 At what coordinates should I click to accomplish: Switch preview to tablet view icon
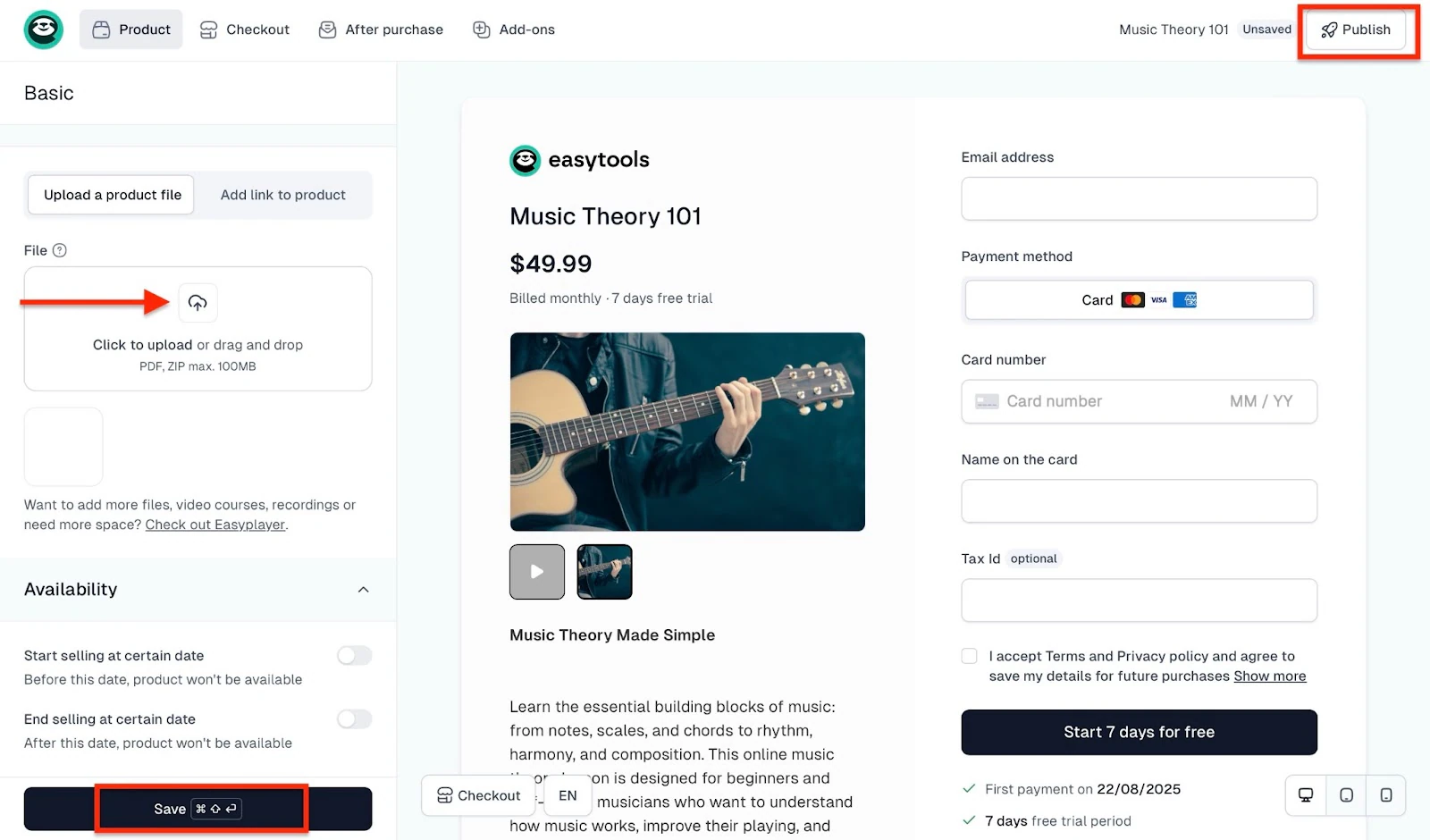1346,795
